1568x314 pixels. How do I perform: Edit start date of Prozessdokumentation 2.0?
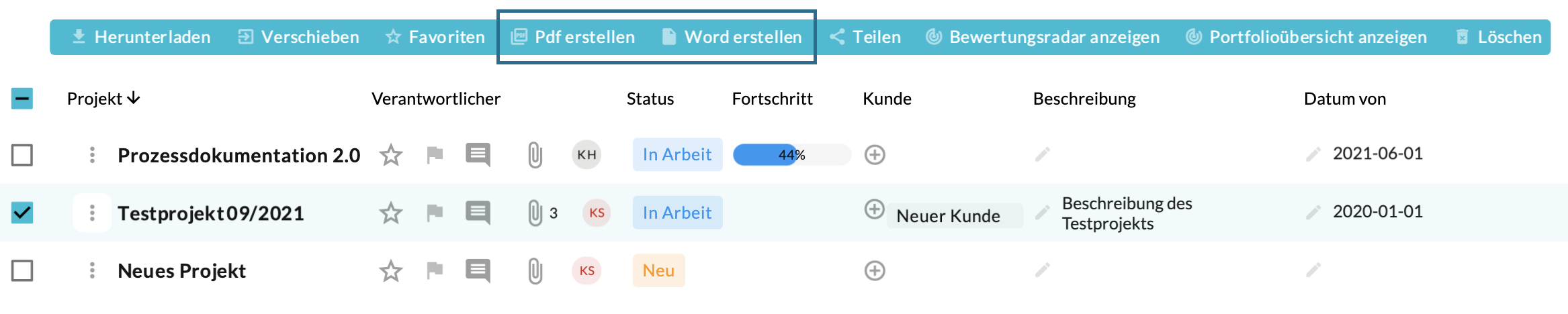pos(1313,155)
